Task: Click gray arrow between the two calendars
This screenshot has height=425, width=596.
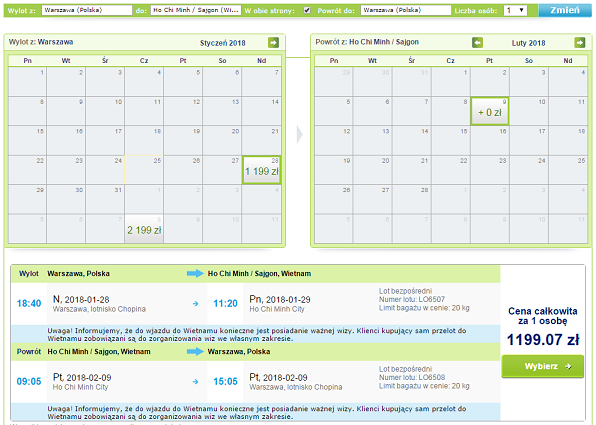Action: click(x=300, y=135)
